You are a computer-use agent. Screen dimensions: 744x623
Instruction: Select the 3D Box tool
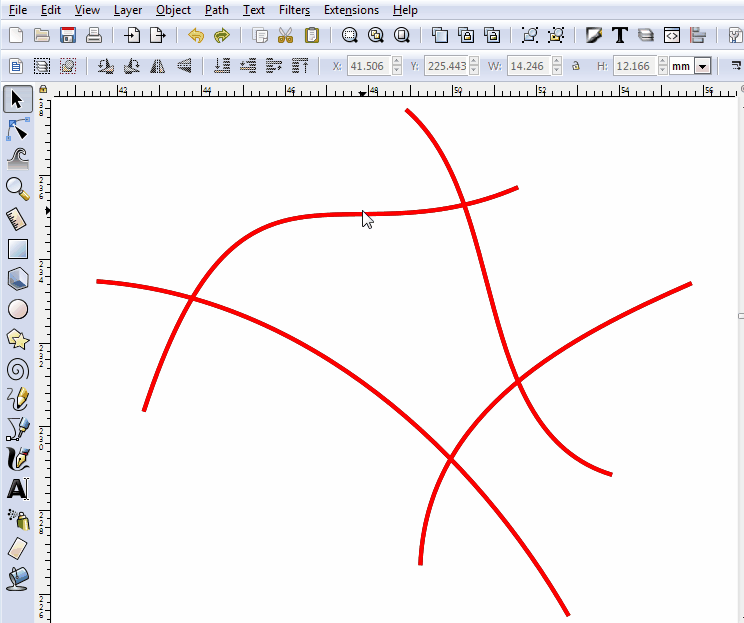coord(18,279)
